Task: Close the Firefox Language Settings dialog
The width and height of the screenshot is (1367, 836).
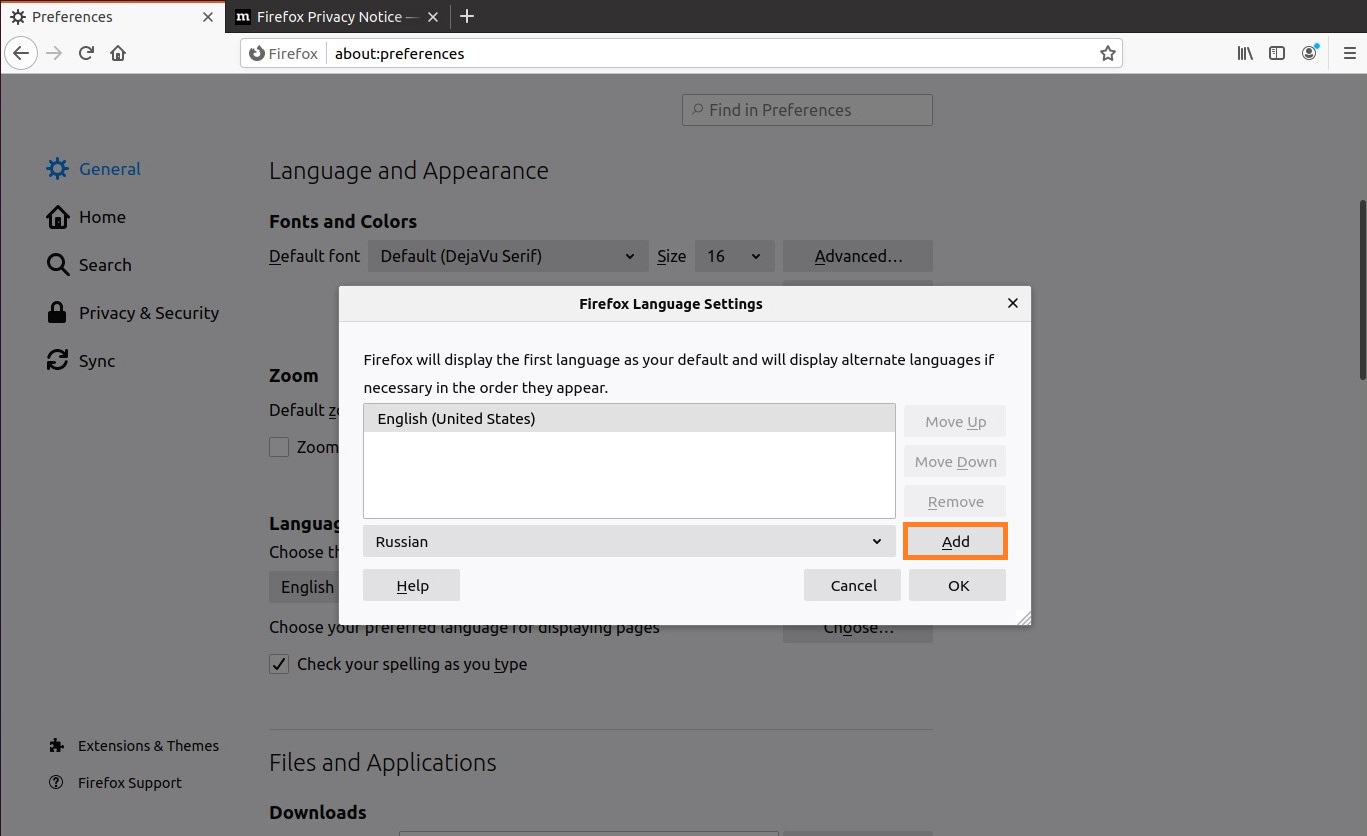Action: click(x=1012, y=303)
